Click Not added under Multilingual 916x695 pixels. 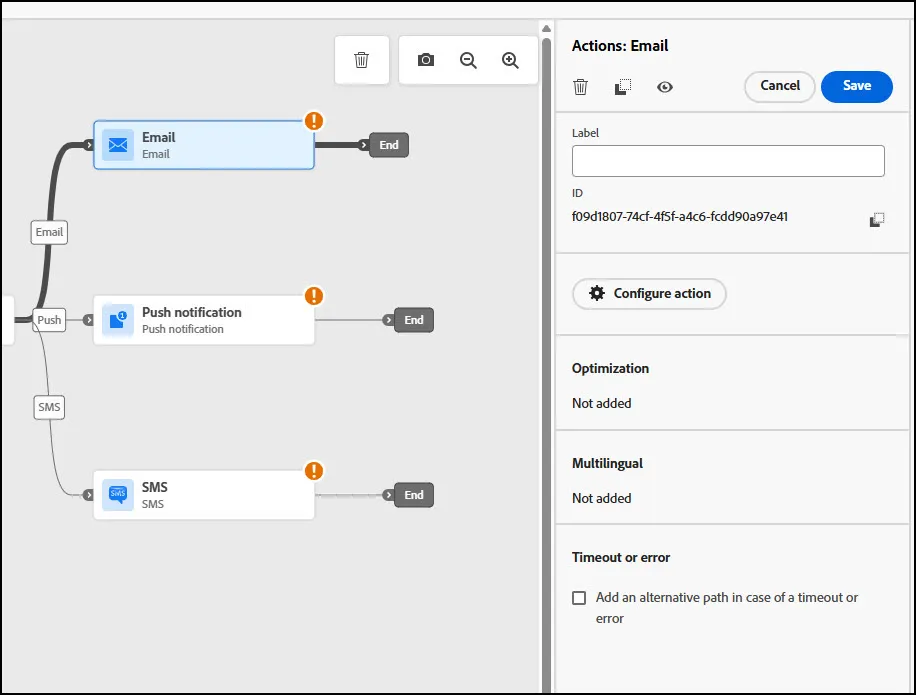(x=602, y=499)
